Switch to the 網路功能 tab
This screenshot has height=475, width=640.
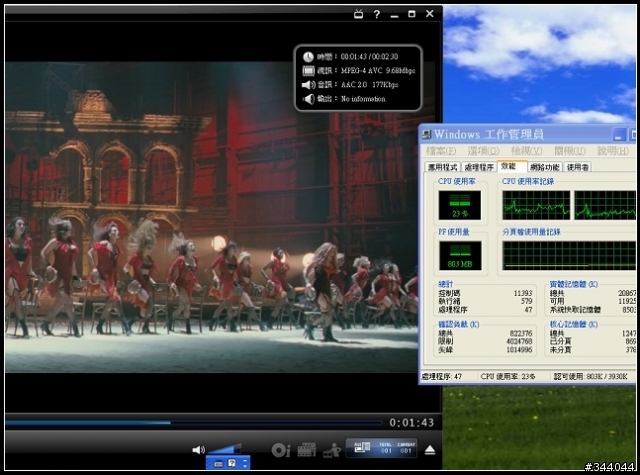[x=545, y=167]
